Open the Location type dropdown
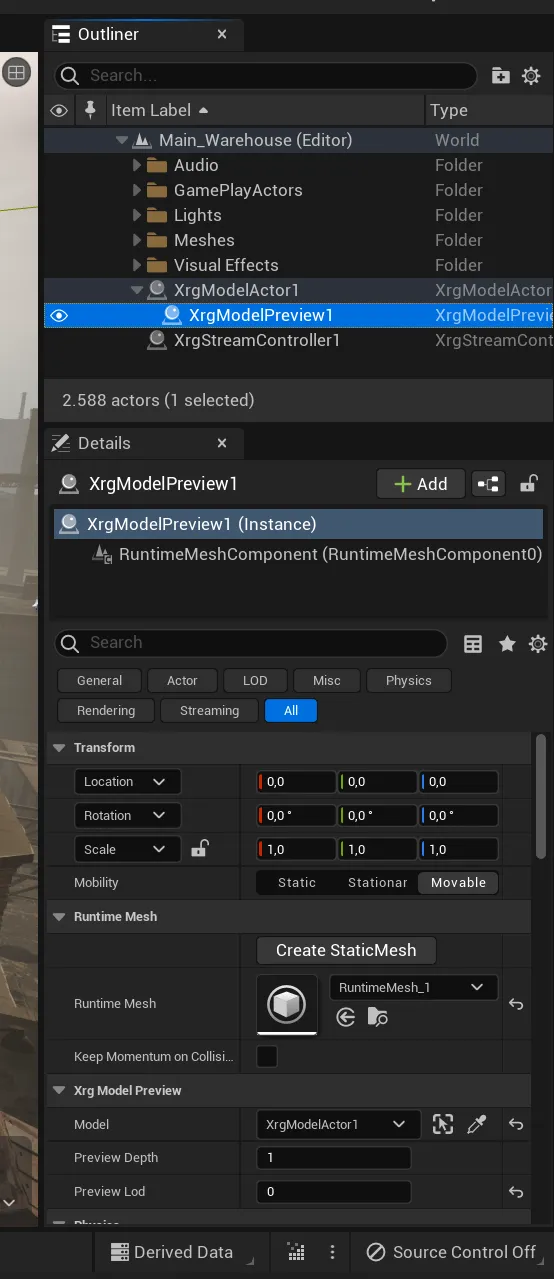The image size is (554, 1279). [127, 782]
